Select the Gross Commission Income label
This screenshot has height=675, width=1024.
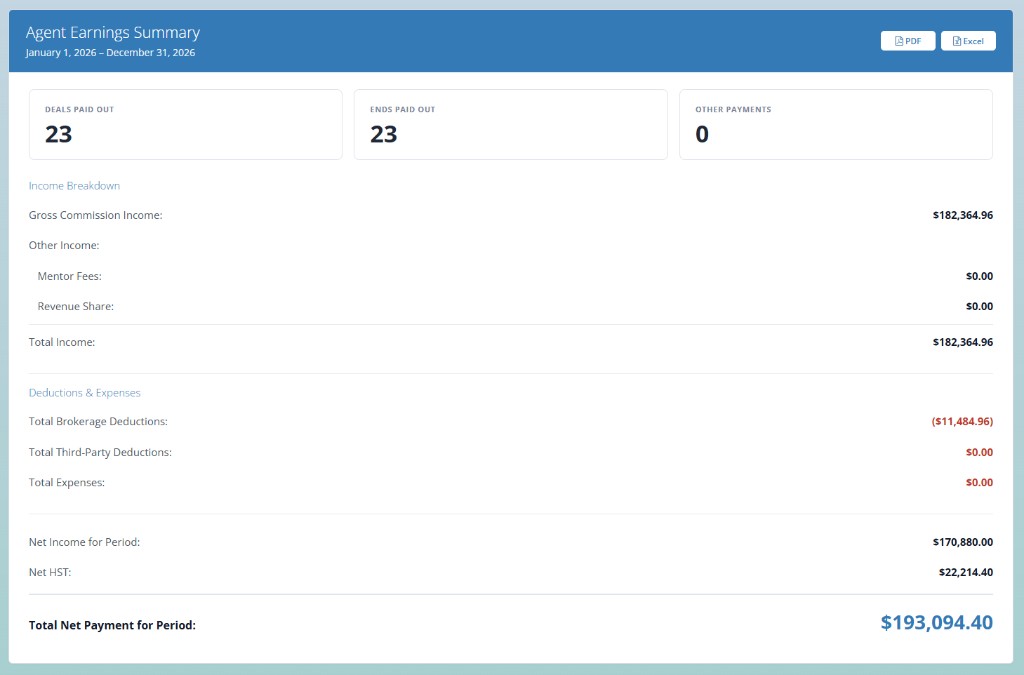[95, 215]
